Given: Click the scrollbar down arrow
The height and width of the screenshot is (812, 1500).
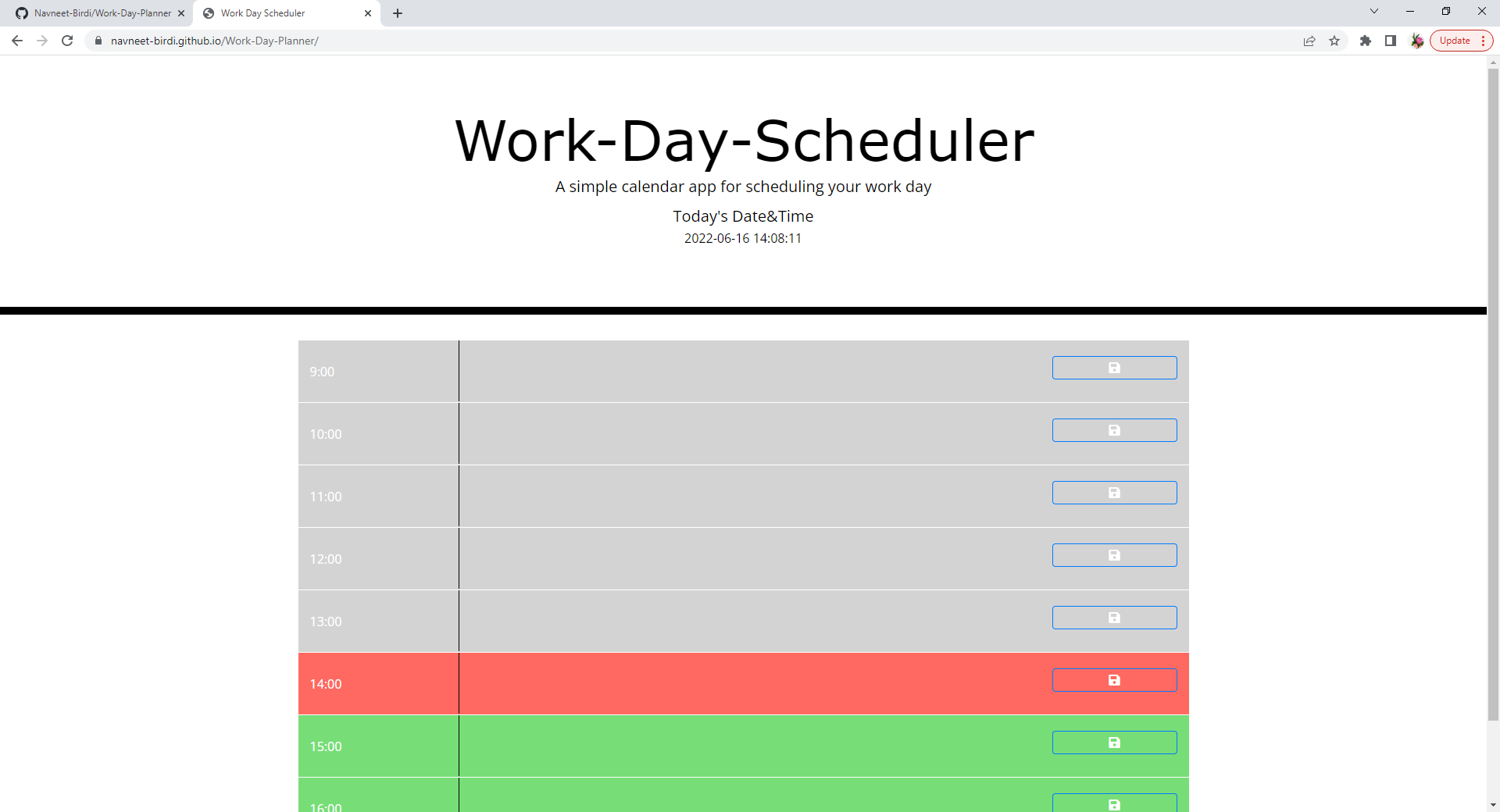Looking at the screenshot, I should (1493, 805).
